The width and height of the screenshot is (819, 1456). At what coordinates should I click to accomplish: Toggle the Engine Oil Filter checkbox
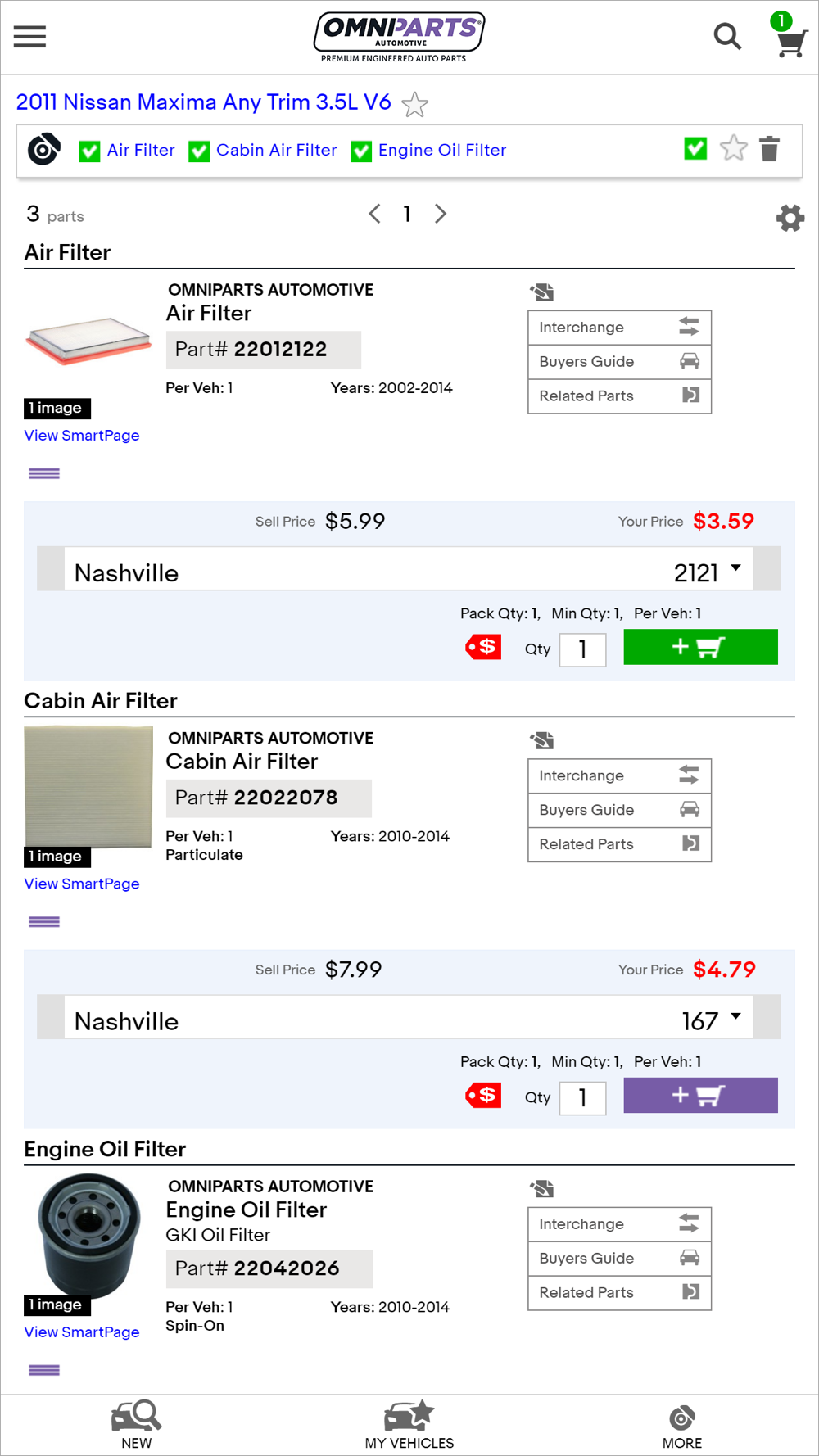pyautogui.click(x=361, y=151)
